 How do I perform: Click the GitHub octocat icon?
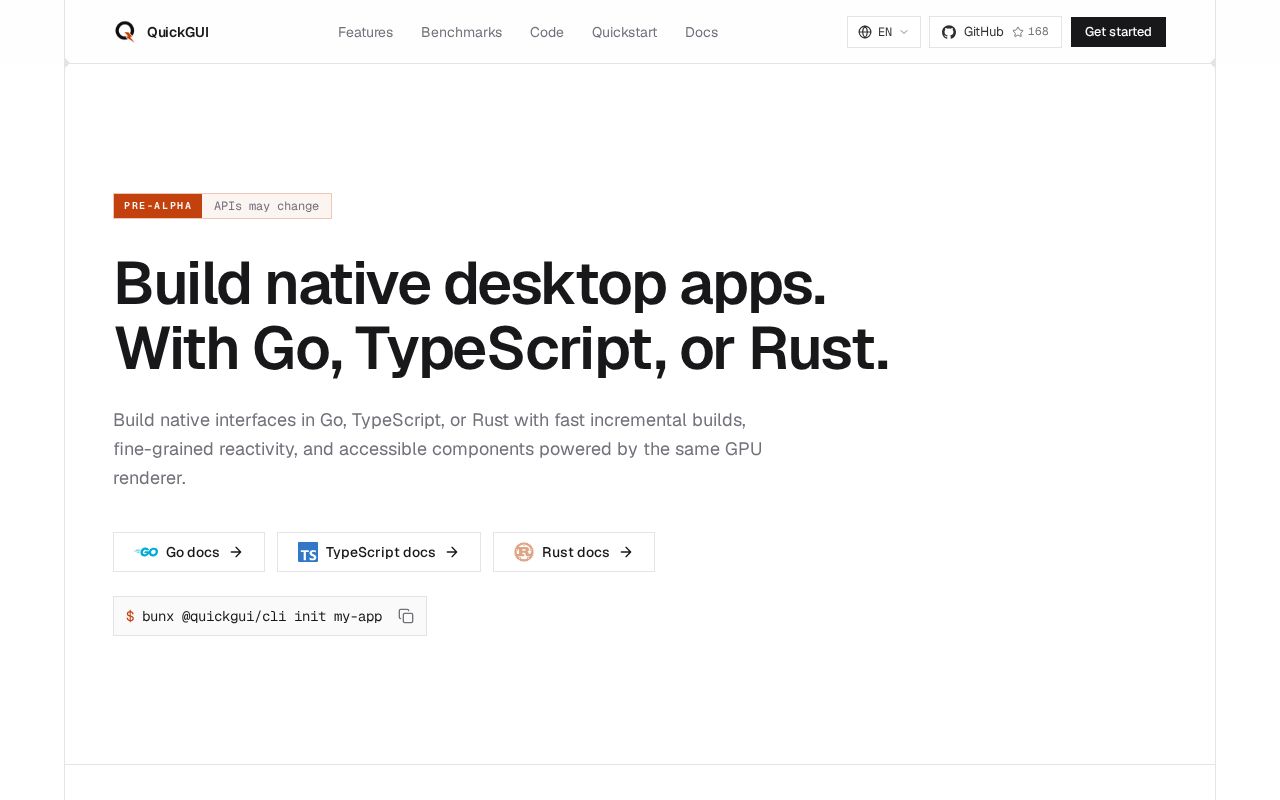point(949,32)
